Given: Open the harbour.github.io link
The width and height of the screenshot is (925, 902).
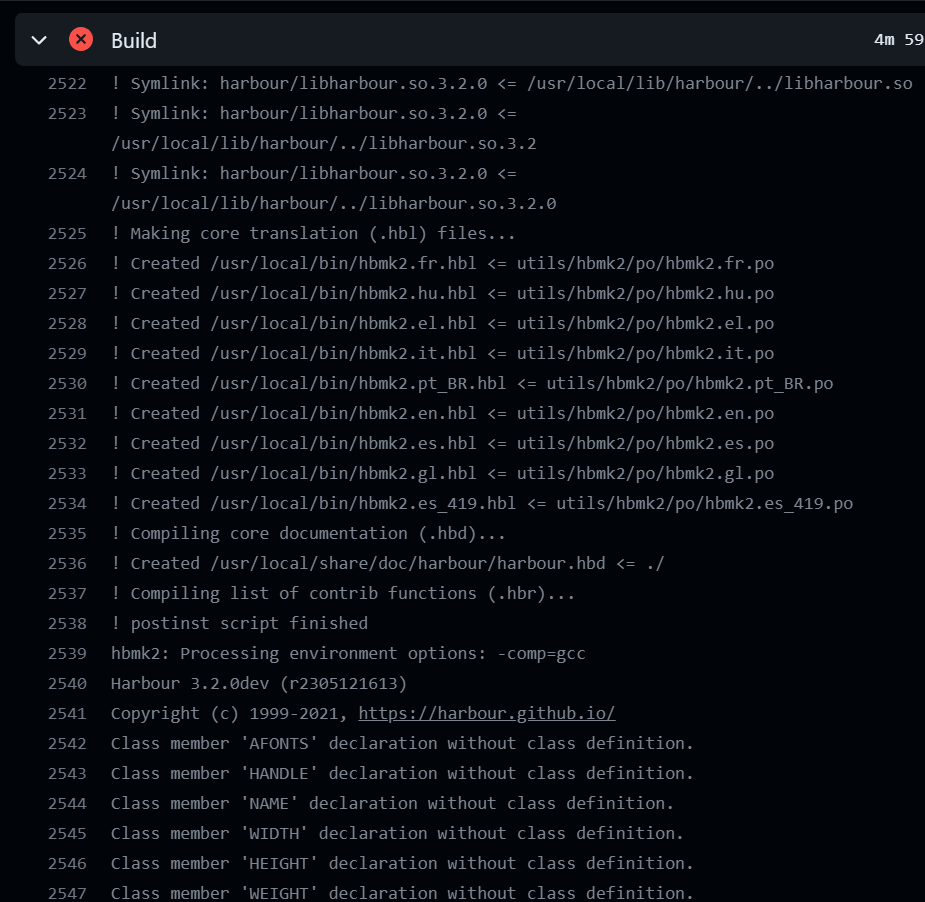Looking at the screenshot, I should pyautogui.click(x=486, y=713).
